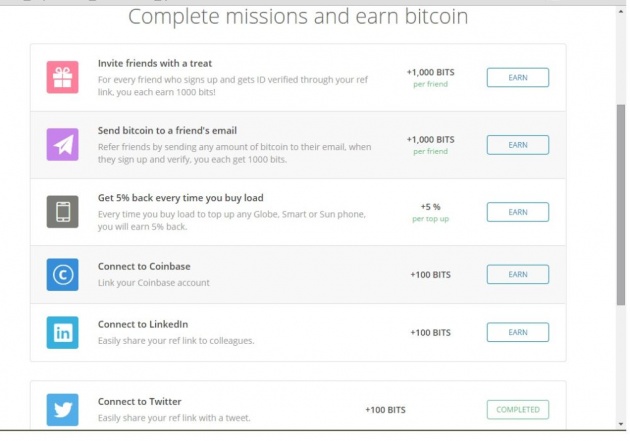
Task: Click the purple paper plane icon
Action: (x=62, y=145)
